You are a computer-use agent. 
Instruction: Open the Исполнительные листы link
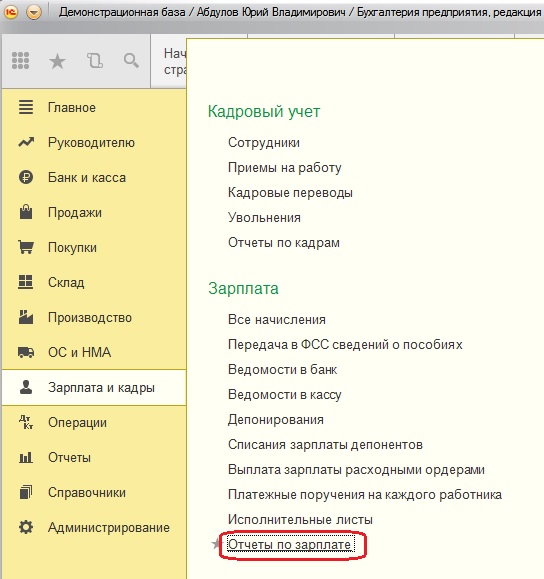300,519
